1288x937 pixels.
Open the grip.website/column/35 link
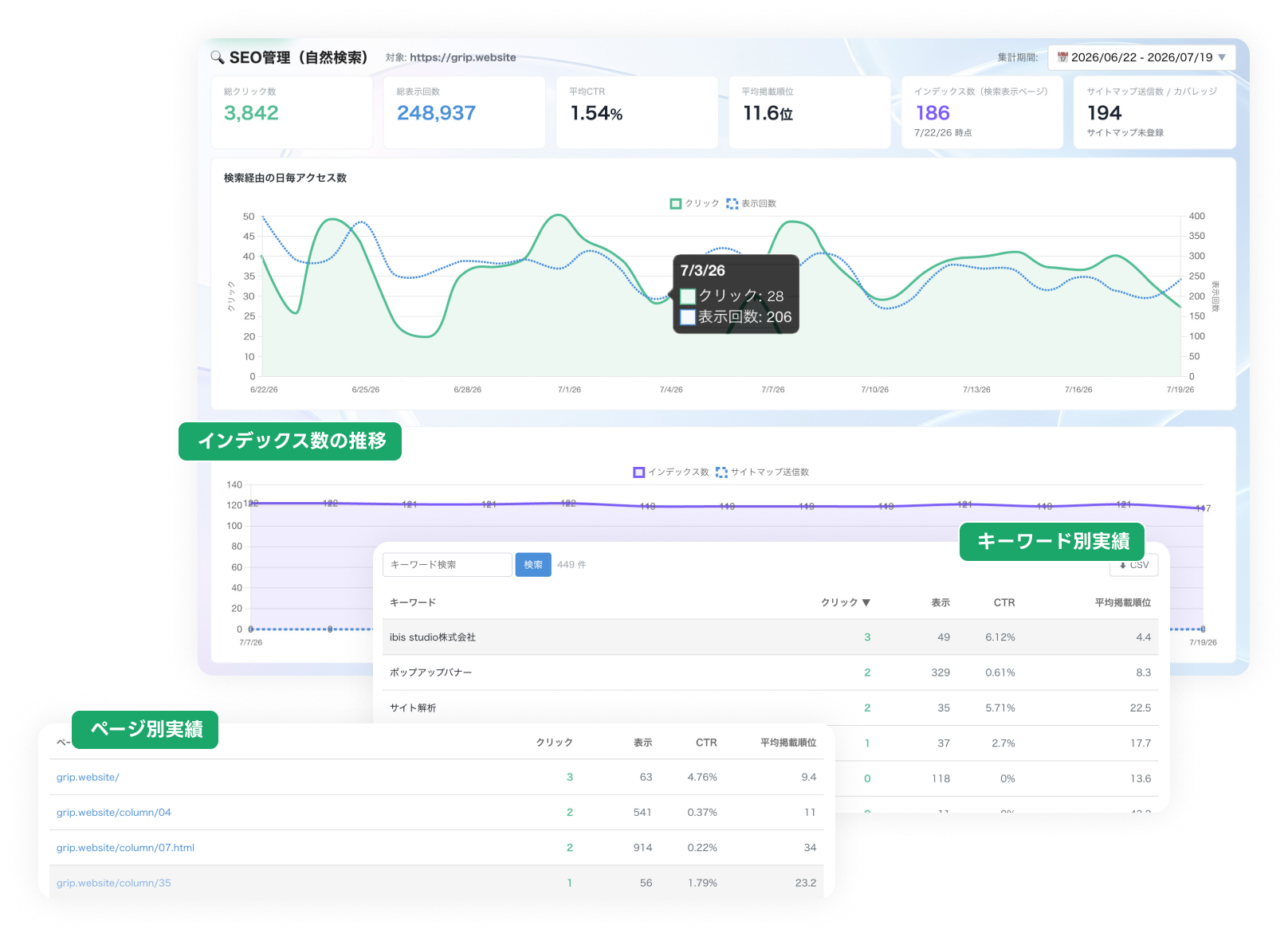click(x=114, y=883)
